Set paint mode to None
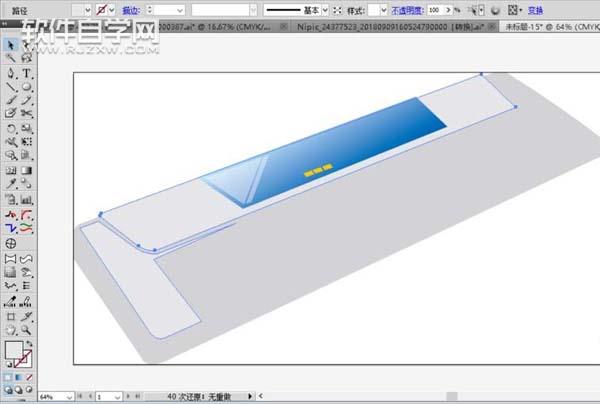The width and height of the screenshot is (600, 404). 29,378
